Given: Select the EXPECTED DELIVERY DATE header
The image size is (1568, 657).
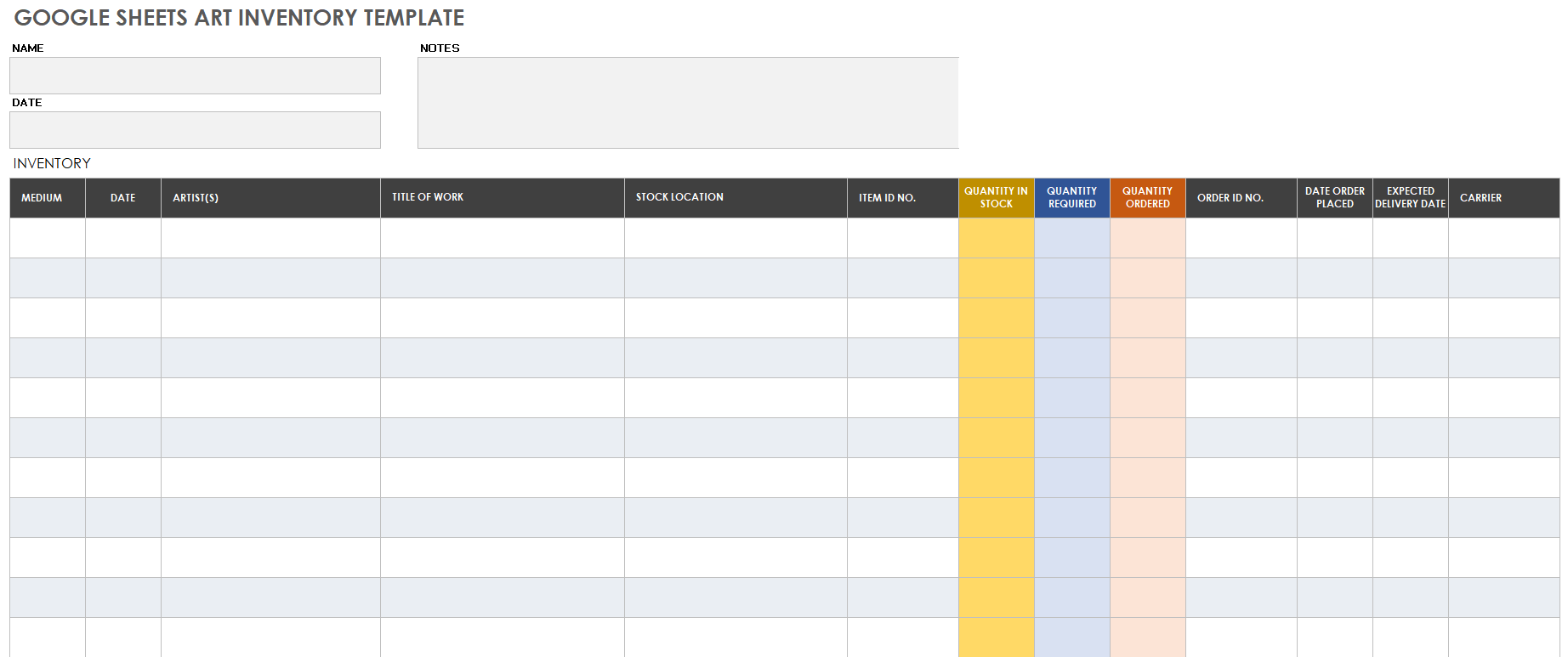Looking at the screenshot, I should [1411, 198].
